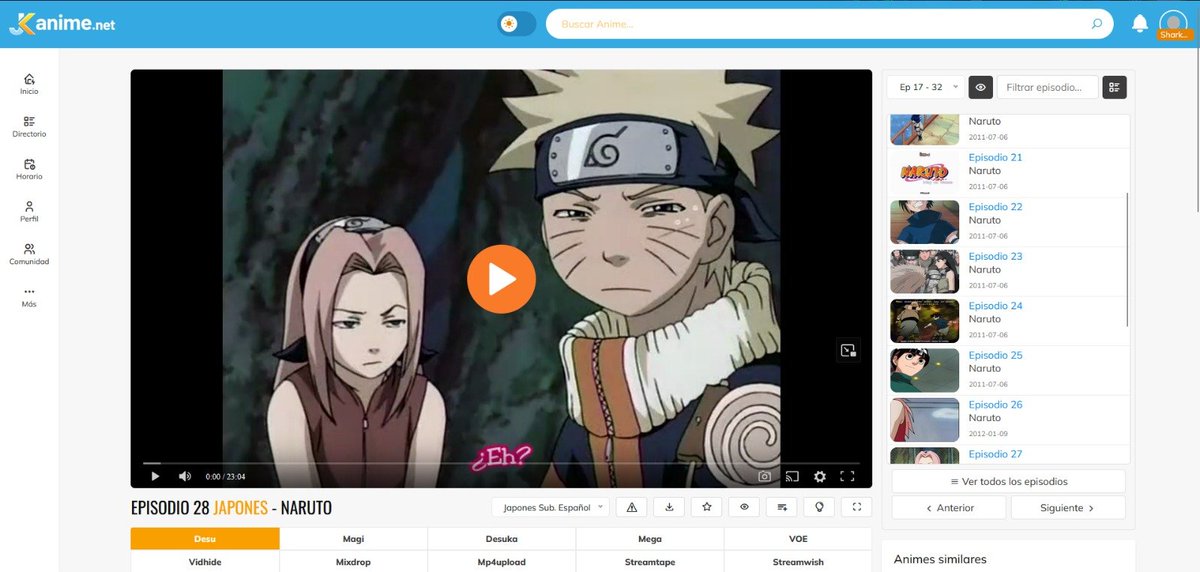1200x572 pixels.
Task: Seek on the video progress bar
Action: point(501,463)
